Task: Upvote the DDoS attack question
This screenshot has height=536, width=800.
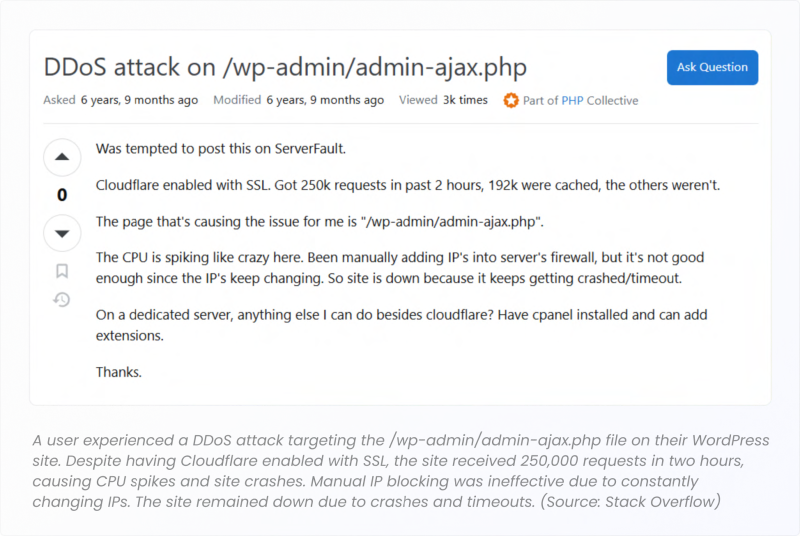Action: coord(62,157)
